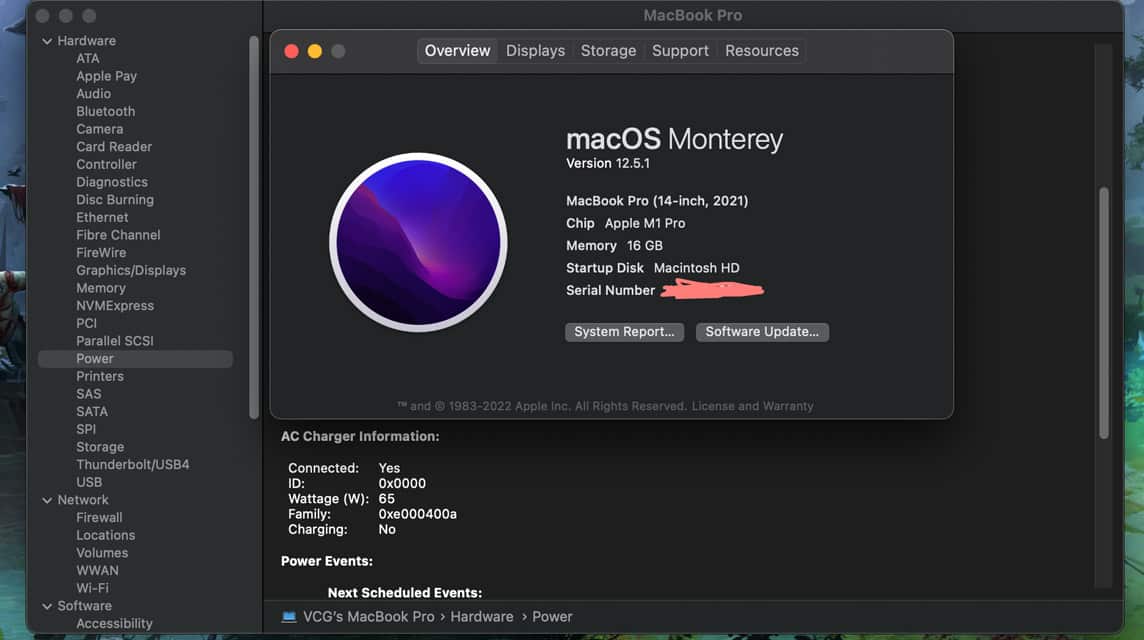The width and height of the screenshot is (1144, 640).
Task: Select Bluetooth in the sidebar
Action: (x=106, y=112)
